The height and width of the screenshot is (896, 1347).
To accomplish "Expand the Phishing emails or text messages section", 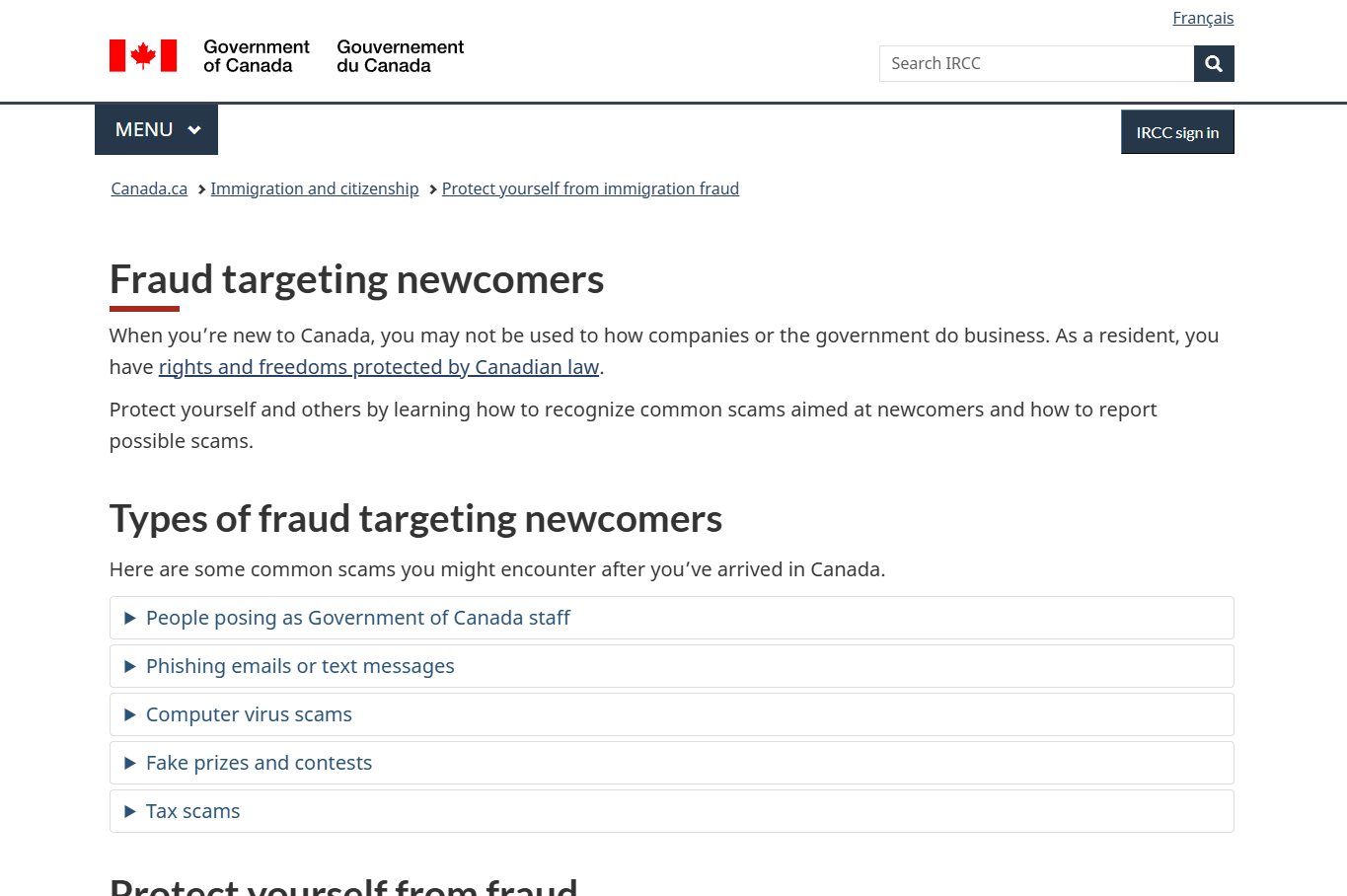I will coord(300,667).
